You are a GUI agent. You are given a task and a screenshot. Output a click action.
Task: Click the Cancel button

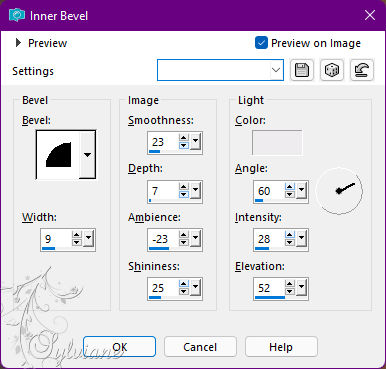pyautogui.click(x=200, y=347)
